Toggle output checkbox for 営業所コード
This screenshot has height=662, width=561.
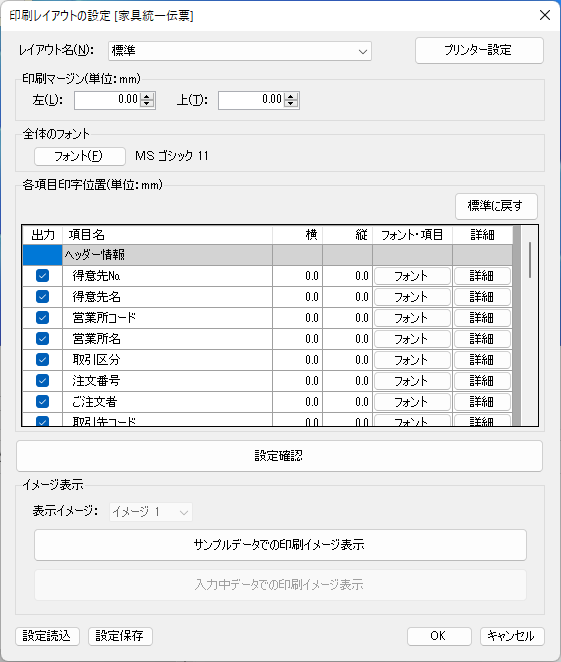pyautogui.click(x=42, y=317)
